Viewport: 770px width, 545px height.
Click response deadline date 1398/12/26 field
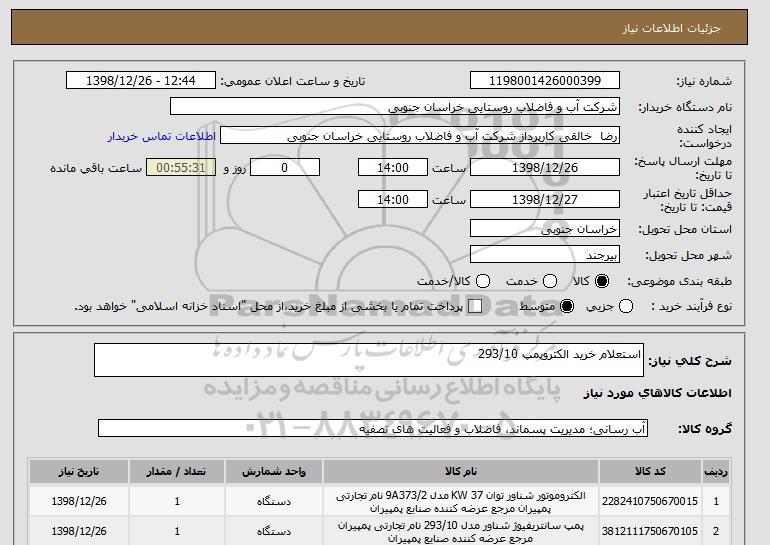[545, 167]
